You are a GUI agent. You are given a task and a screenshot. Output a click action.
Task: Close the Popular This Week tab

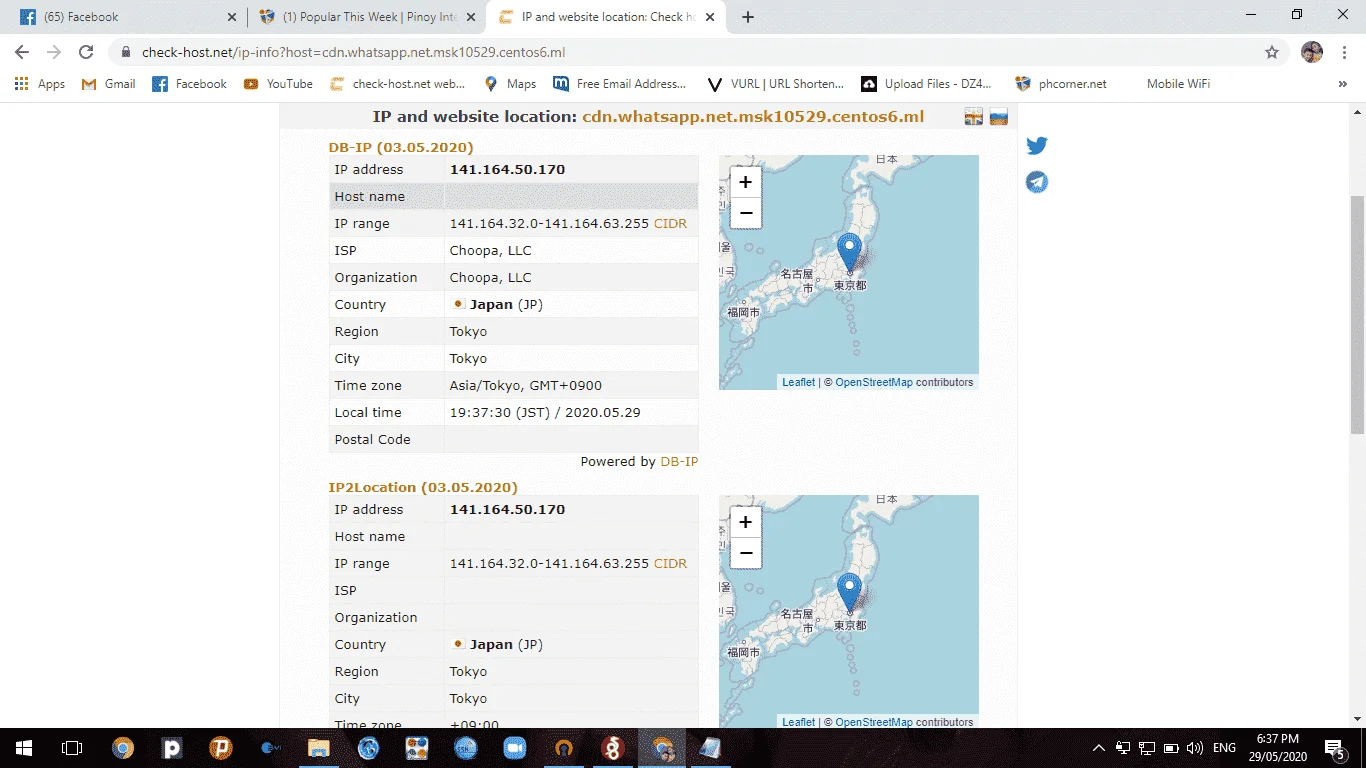tap(472, 17)
